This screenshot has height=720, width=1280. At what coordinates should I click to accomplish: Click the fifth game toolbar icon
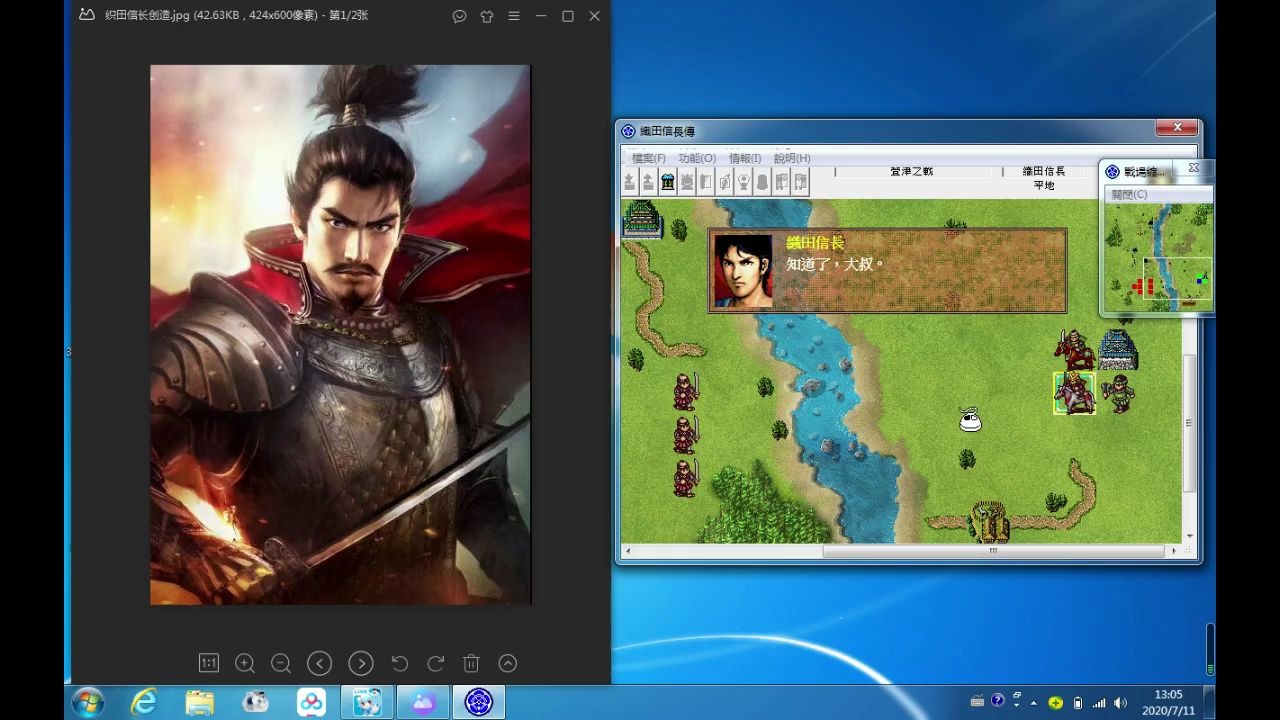(706, 181)
